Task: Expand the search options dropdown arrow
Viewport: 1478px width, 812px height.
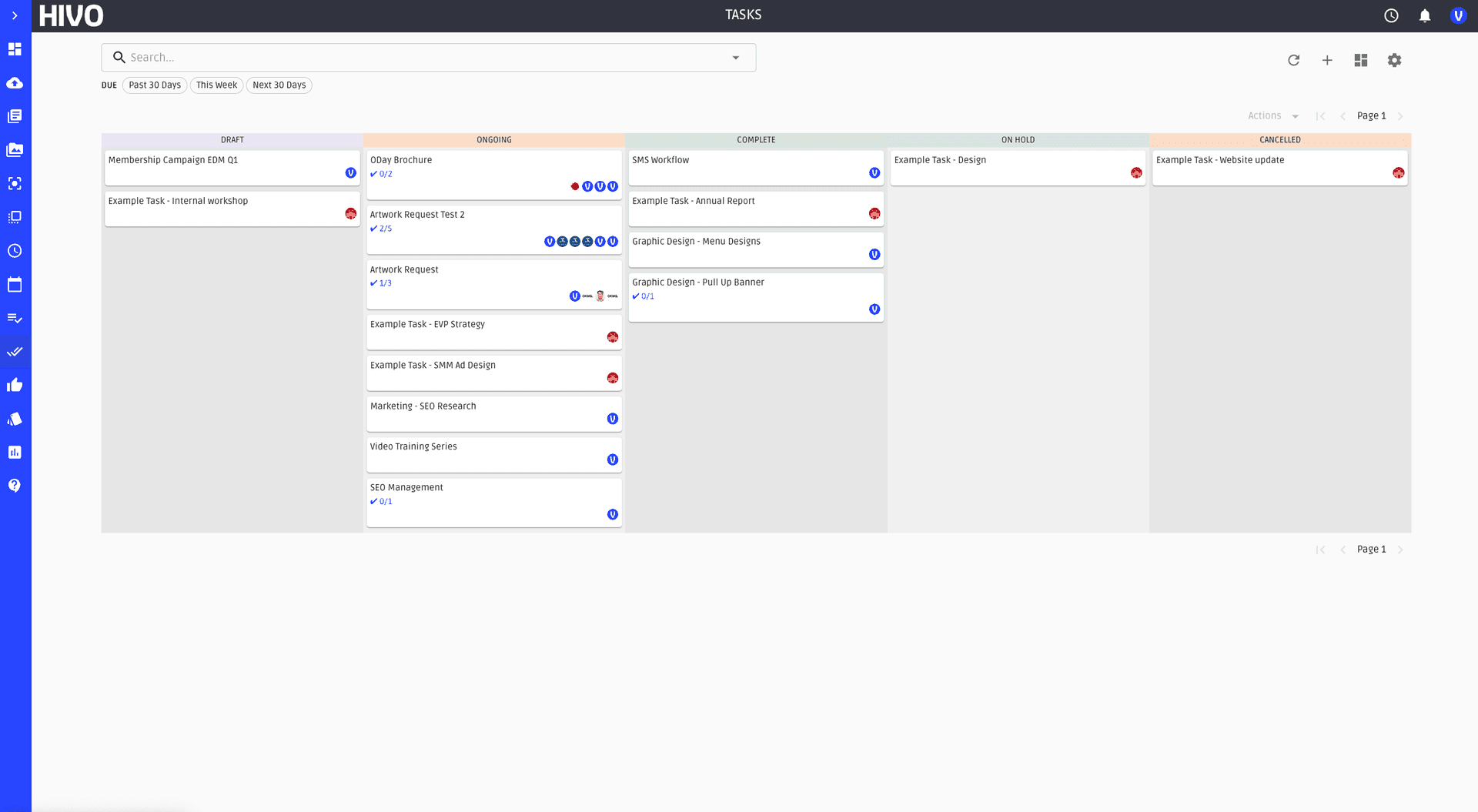Action: point(736,58)
